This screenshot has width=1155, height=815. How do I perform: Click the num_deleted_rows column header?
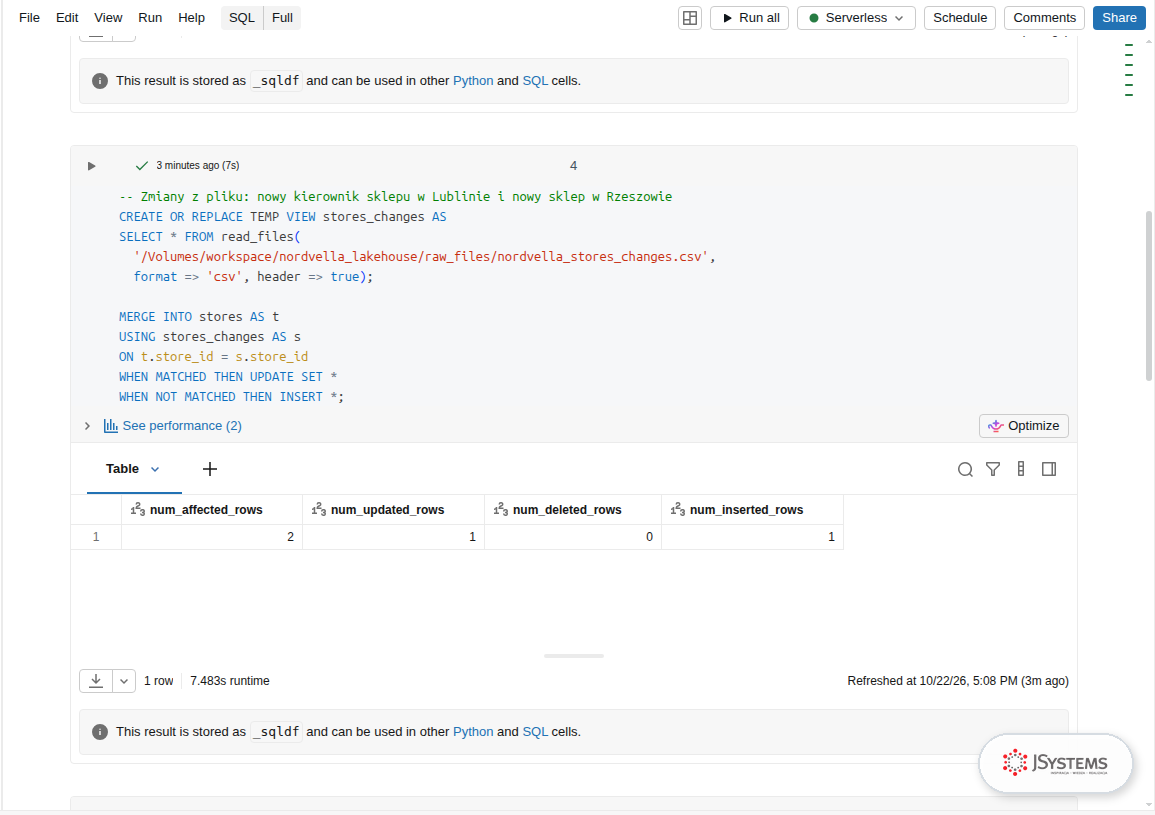click(573, 510)
